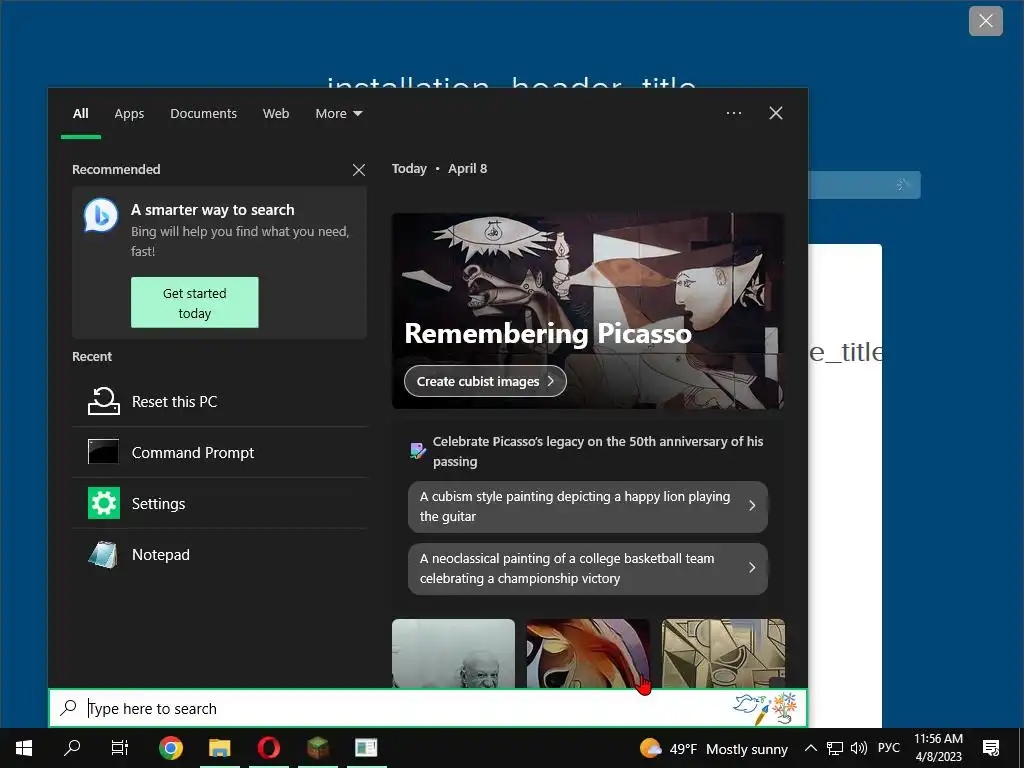Open the Remembering Picasso banner image
This screenshot has height=768, width=1024.
pyautogui.click(x=588, y=311)
